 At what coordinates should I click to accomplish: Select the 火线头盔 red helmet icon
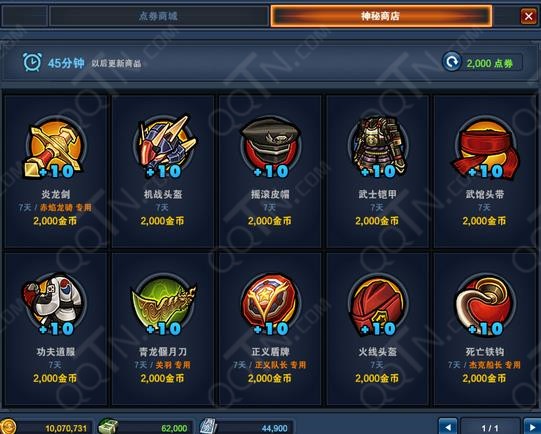point(378,305)
